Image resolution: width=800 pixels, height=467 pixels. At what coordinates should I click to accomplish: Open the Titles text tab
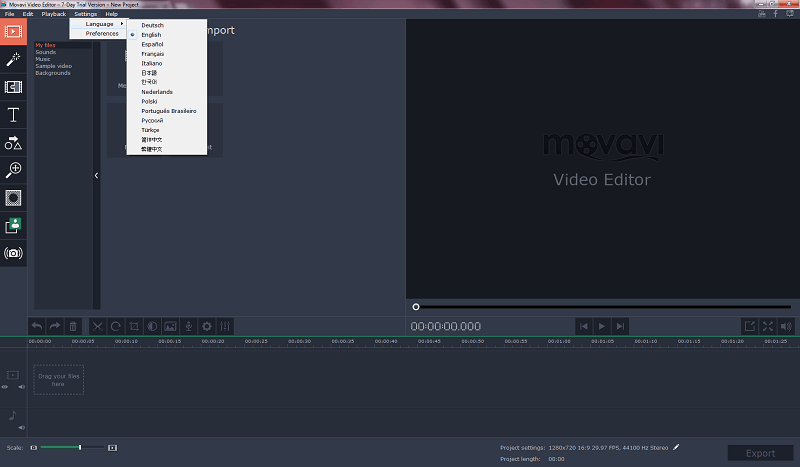[x=13, y=115]
